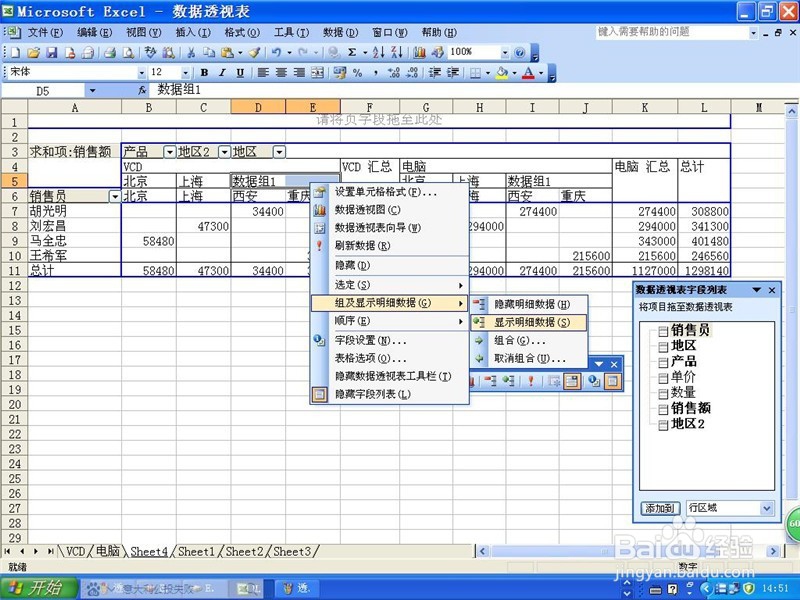
Task: Save the workbook with the floppy icon
Action: pos(52,52)
